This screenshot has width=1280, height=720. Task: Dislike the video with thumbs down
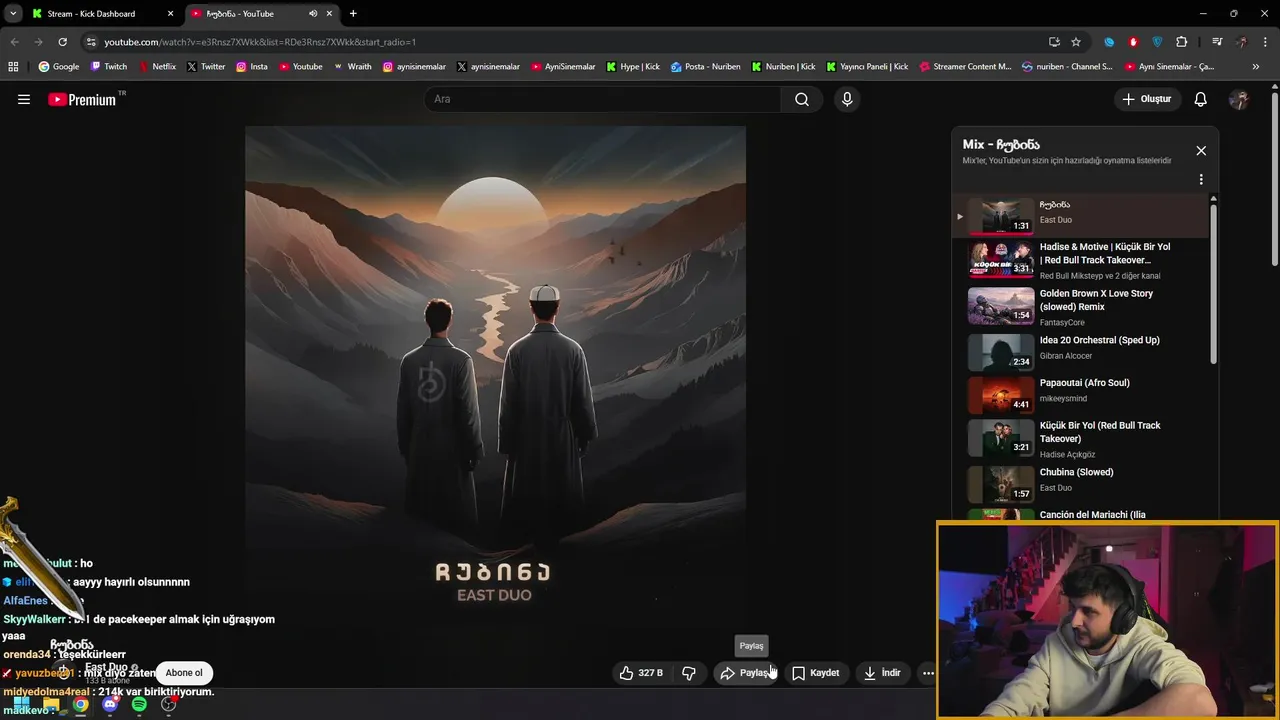[689, 673]
